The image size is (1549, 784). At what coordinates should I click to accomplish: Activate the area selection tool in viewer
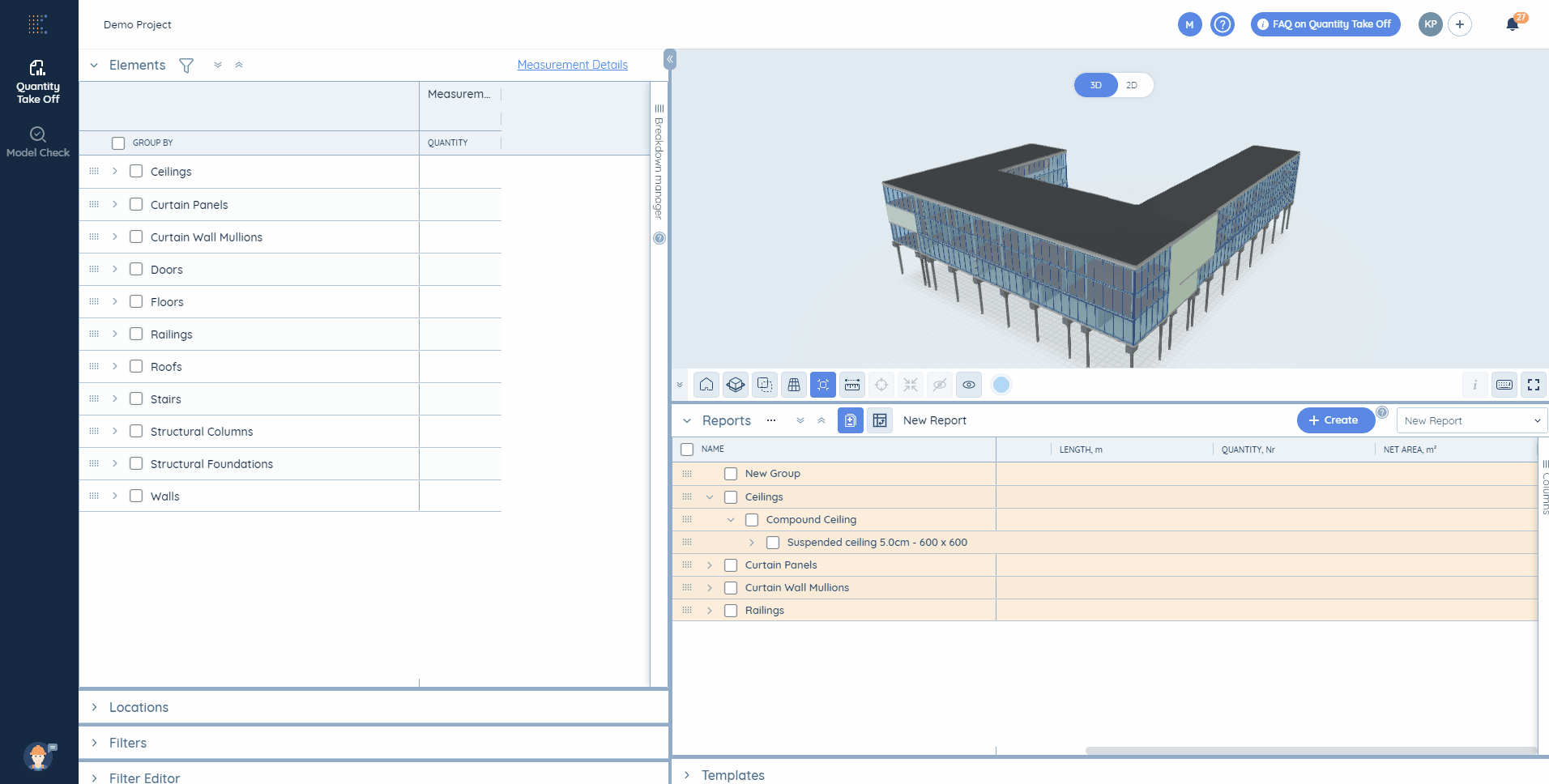[x=765, y=385]
